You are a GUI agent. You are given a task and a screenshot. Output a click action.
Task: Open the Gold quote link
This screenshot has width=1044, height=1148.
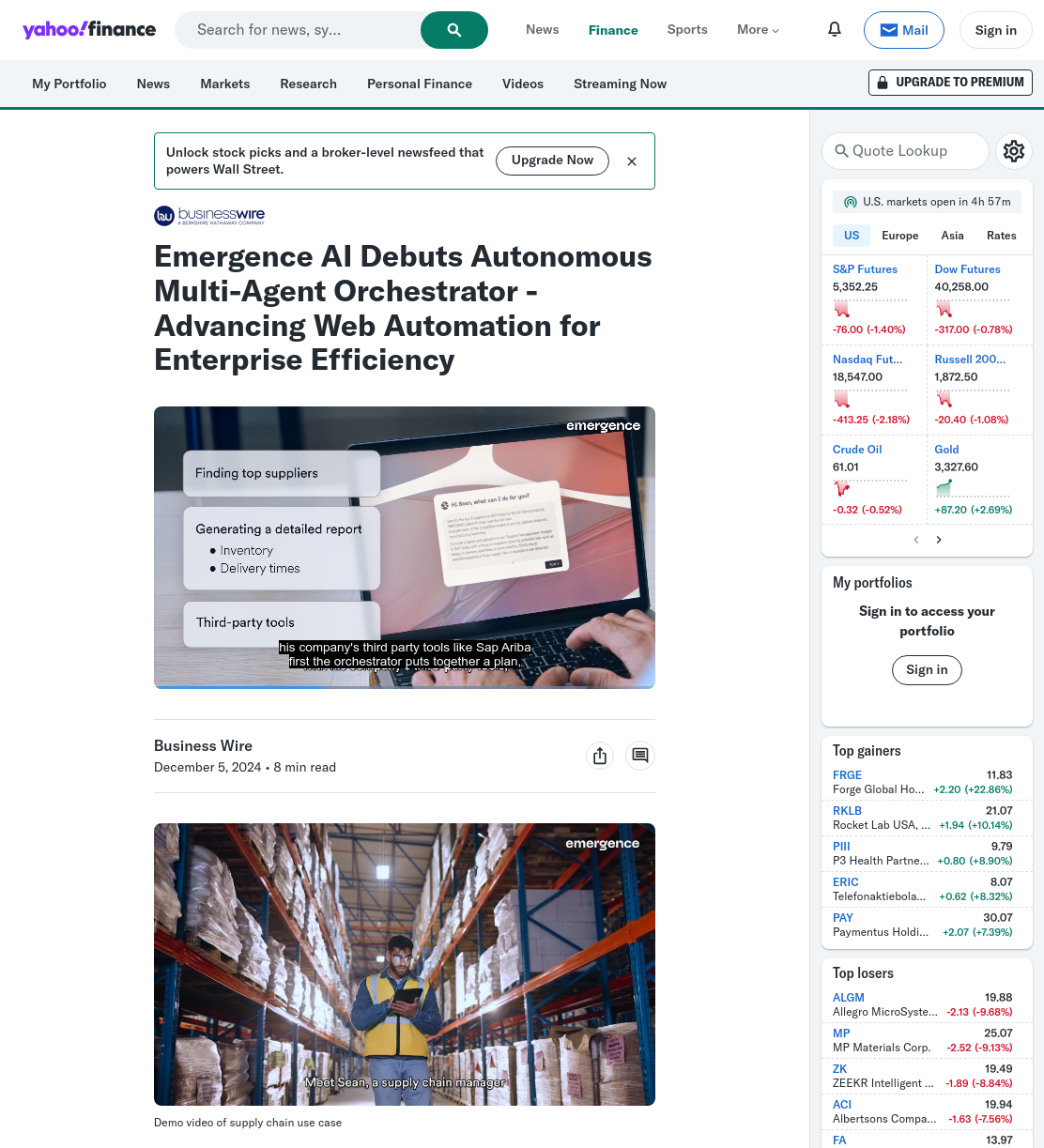(x=946, y=450)
